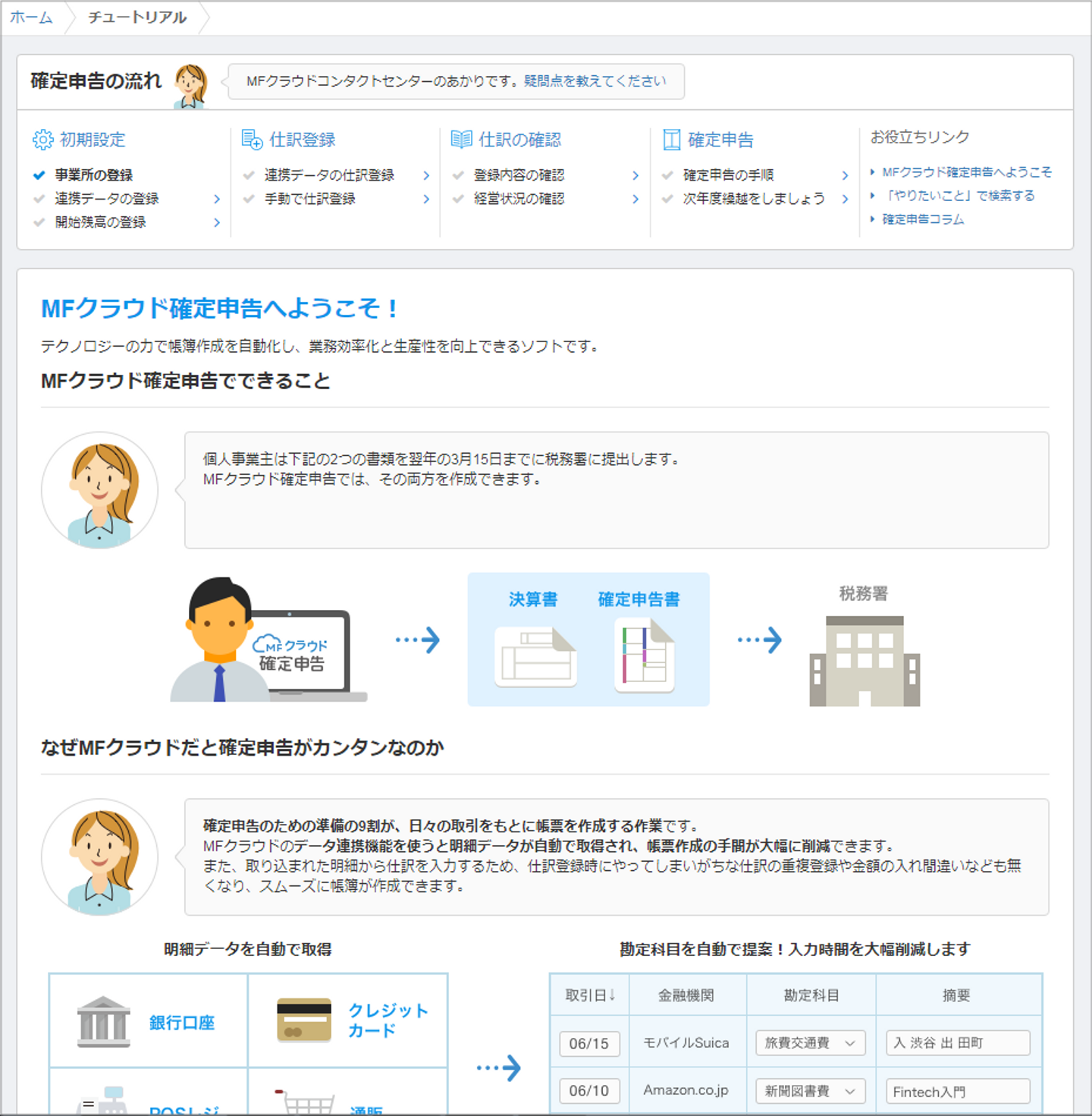Image resolution: width=1092 pixels, height=1116 pixels.
Task: Click the avatar beside 個人事業主 message
Action: coord(99,491)
